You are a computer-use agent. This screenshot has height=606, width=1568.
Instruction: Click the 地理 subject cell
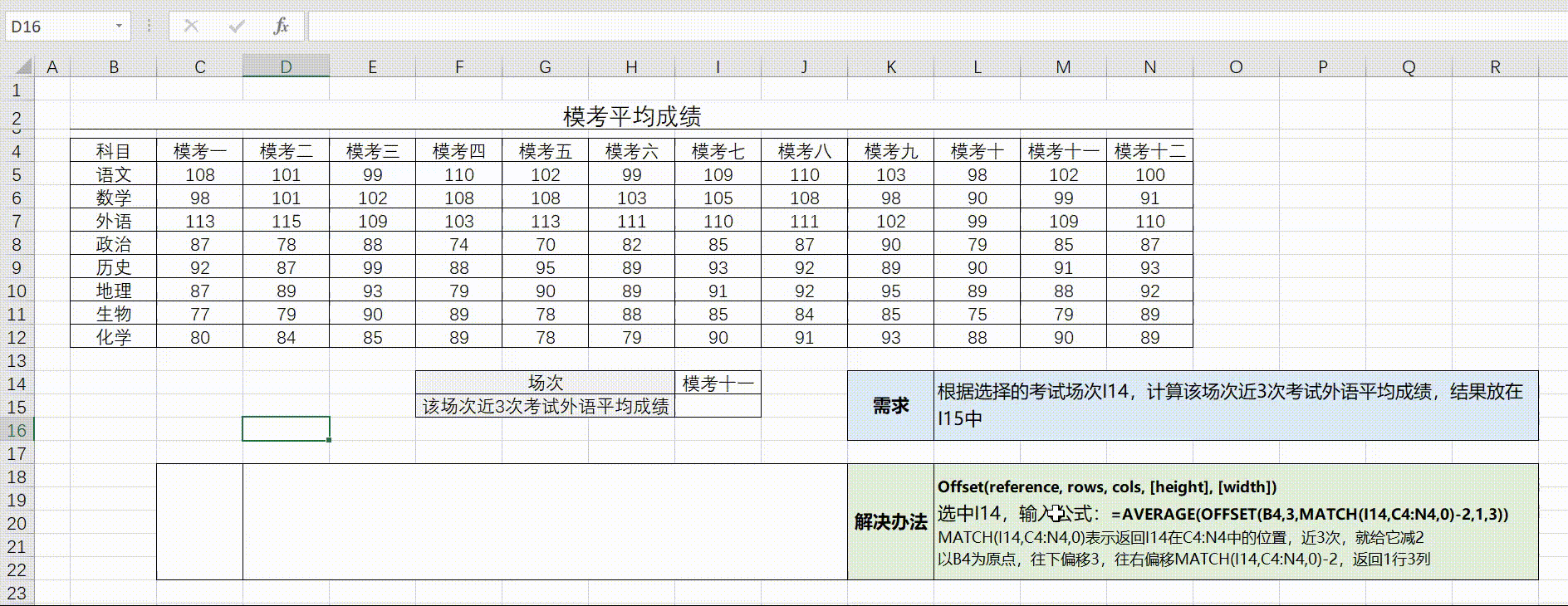[114, 291]
